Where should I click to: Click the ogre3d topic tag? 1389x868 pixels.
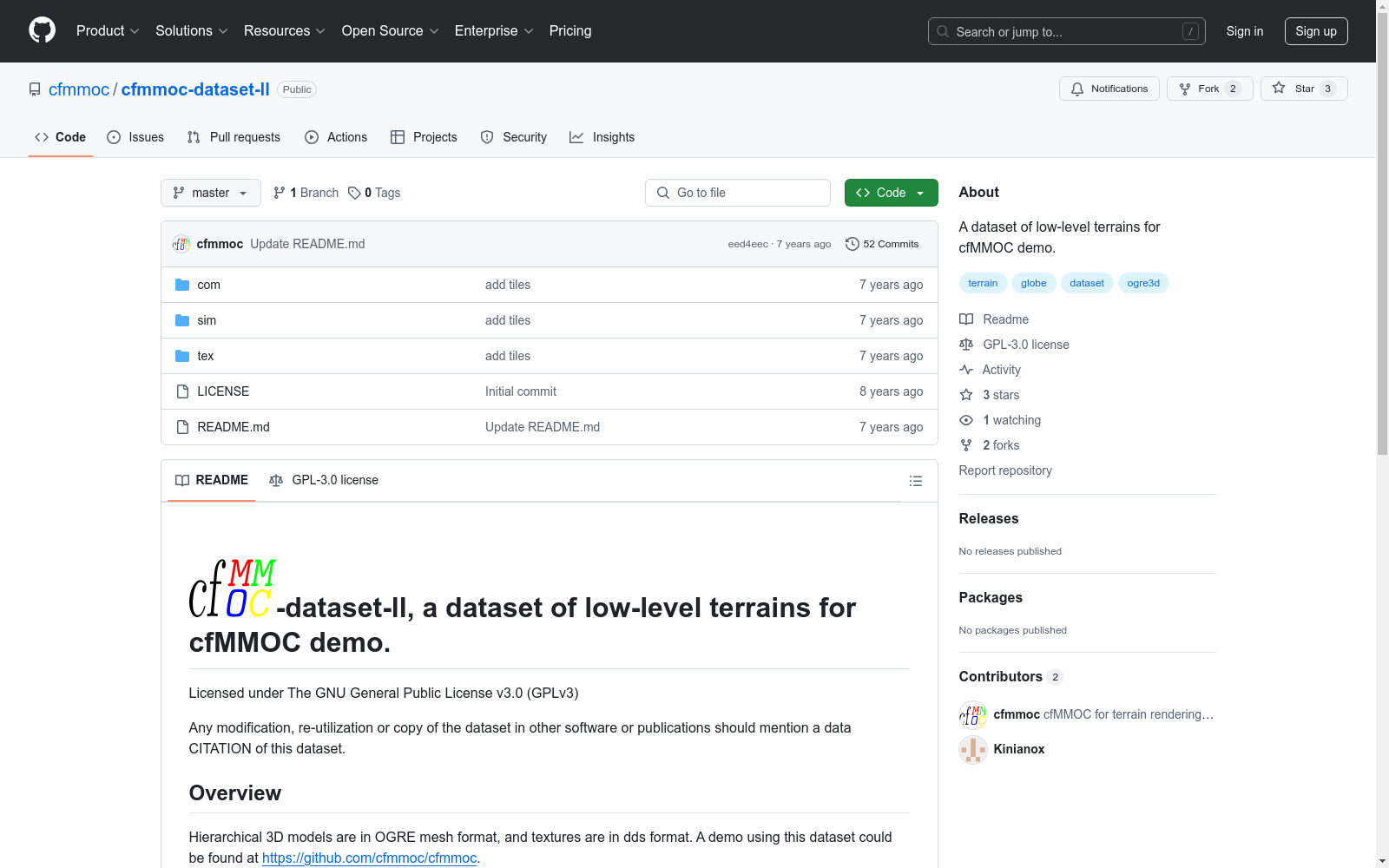click(x=1143, y=283)
